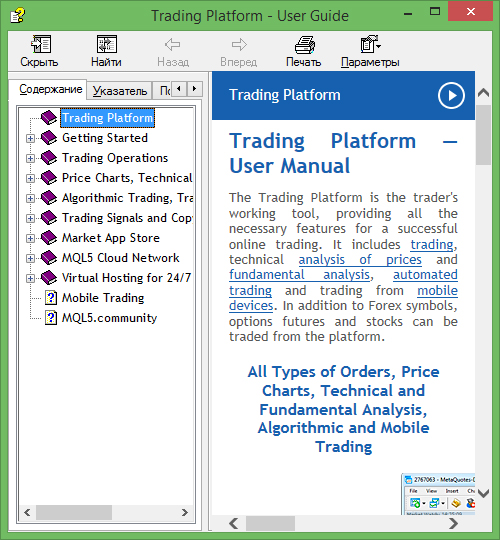Image resolution: width=500 pixels, height=540 pixels.
Task: Click the book icon beside Trading Platform
Action: [x=49, y=118]
